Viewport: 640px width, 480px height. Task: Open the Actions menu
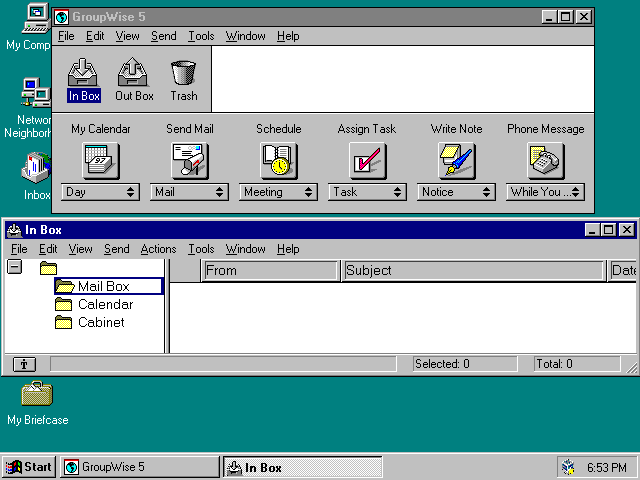coord(158,249)
